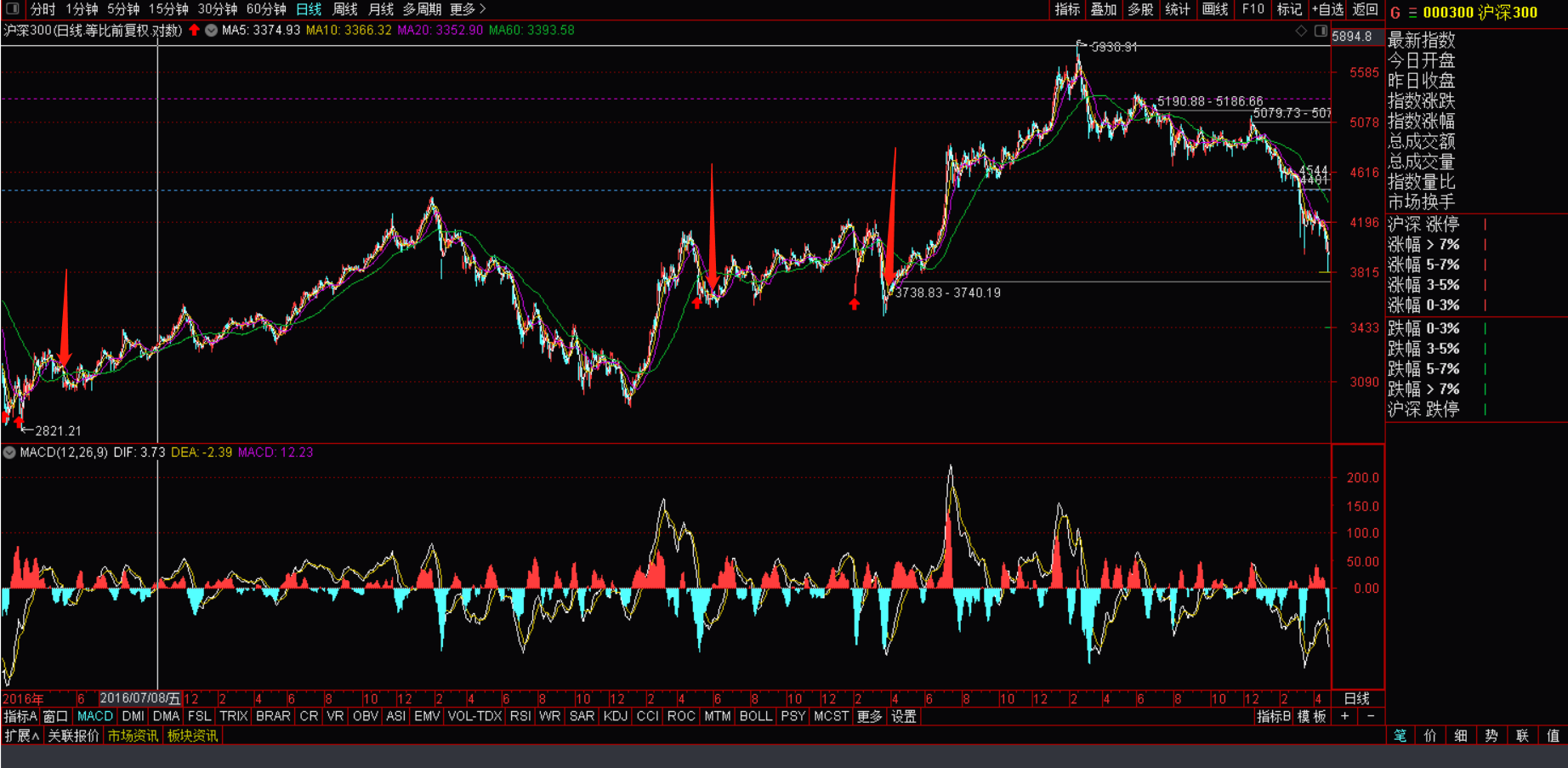Open the 市场资讯 market news link
Viewport: 1568px width, 768px height.
(x=133, y=736)
